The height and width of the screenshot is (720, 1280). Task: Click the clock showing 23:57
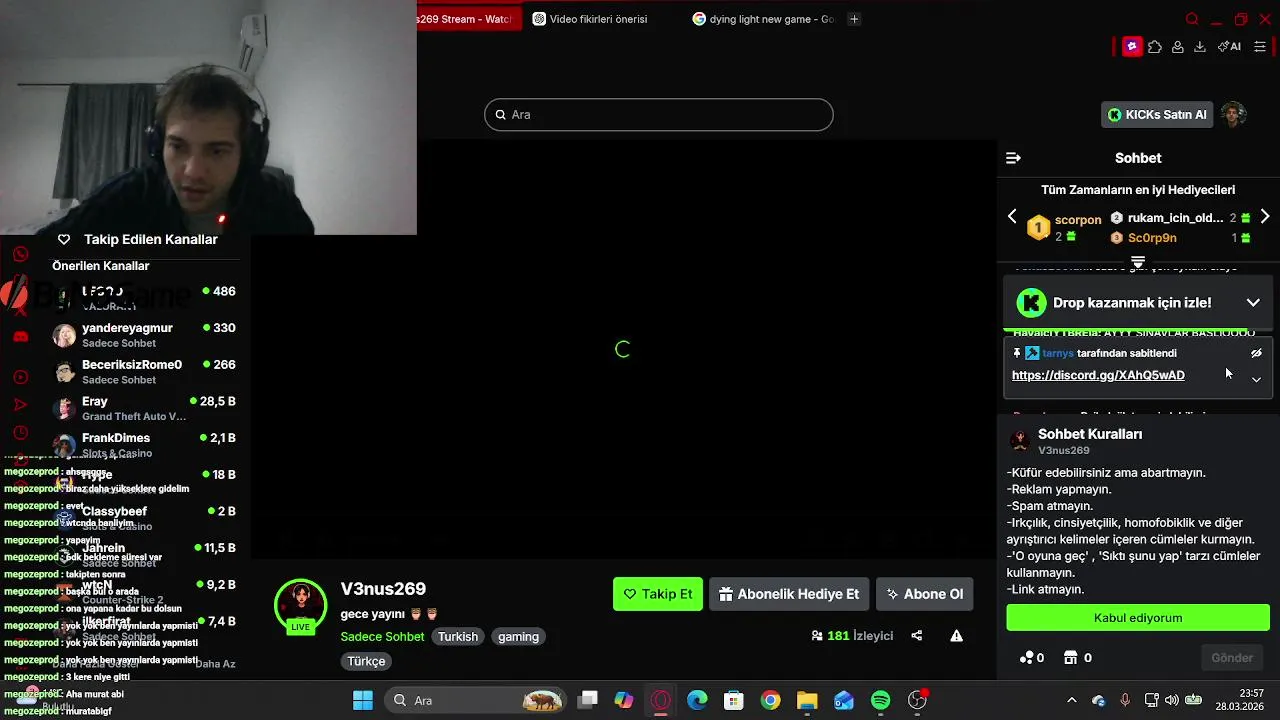click(1251, 693)
